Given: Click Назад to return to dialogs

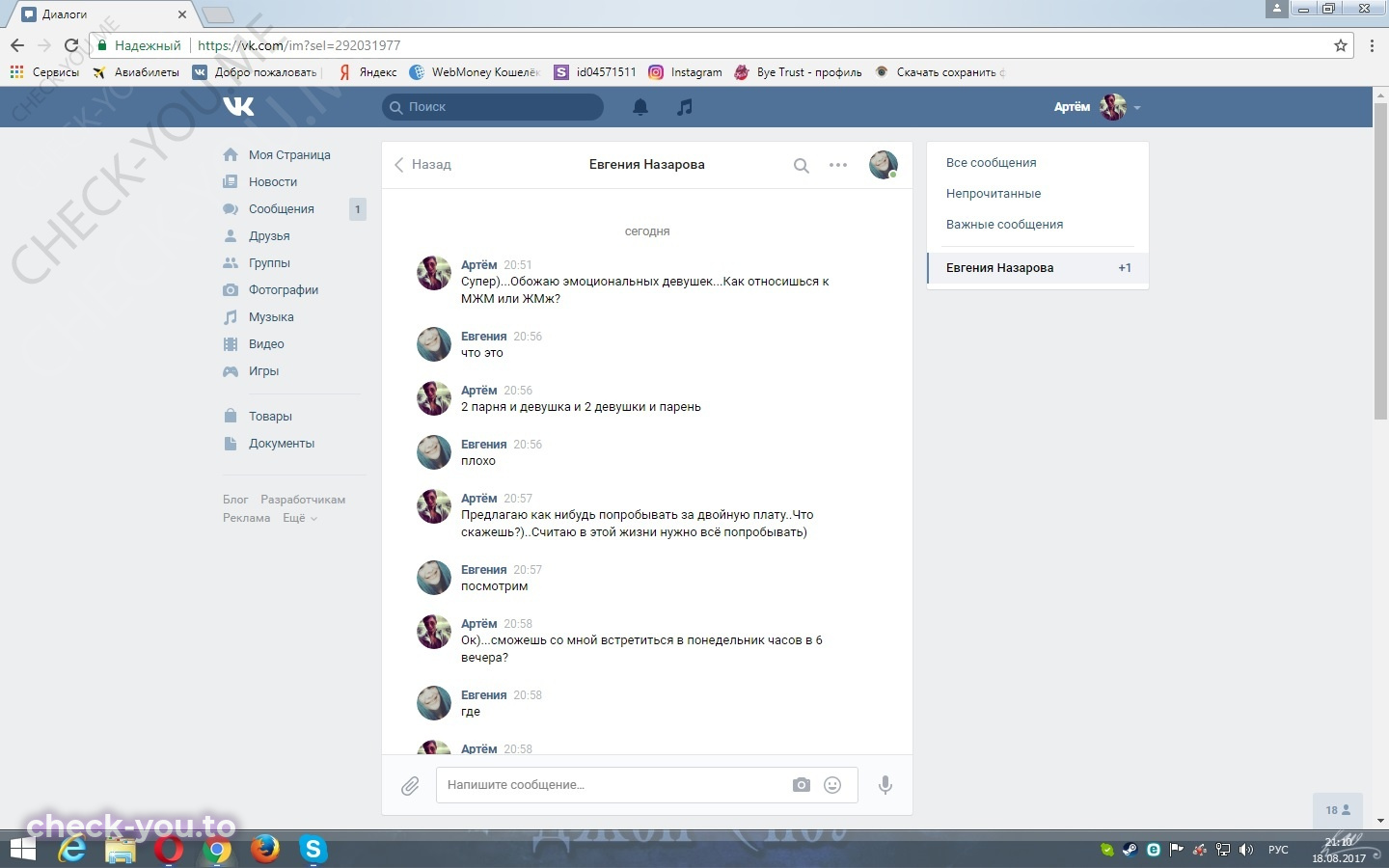Looking at the screenshot, I should click(x=422, y=165).
